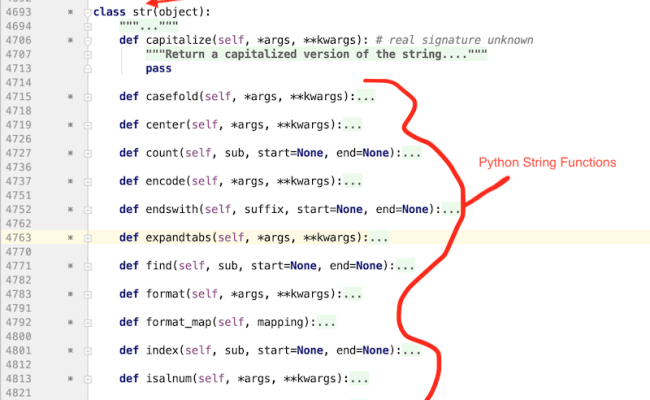Collapse the class str fold toggle
This screenshot has width=650, height=400.
87,13
